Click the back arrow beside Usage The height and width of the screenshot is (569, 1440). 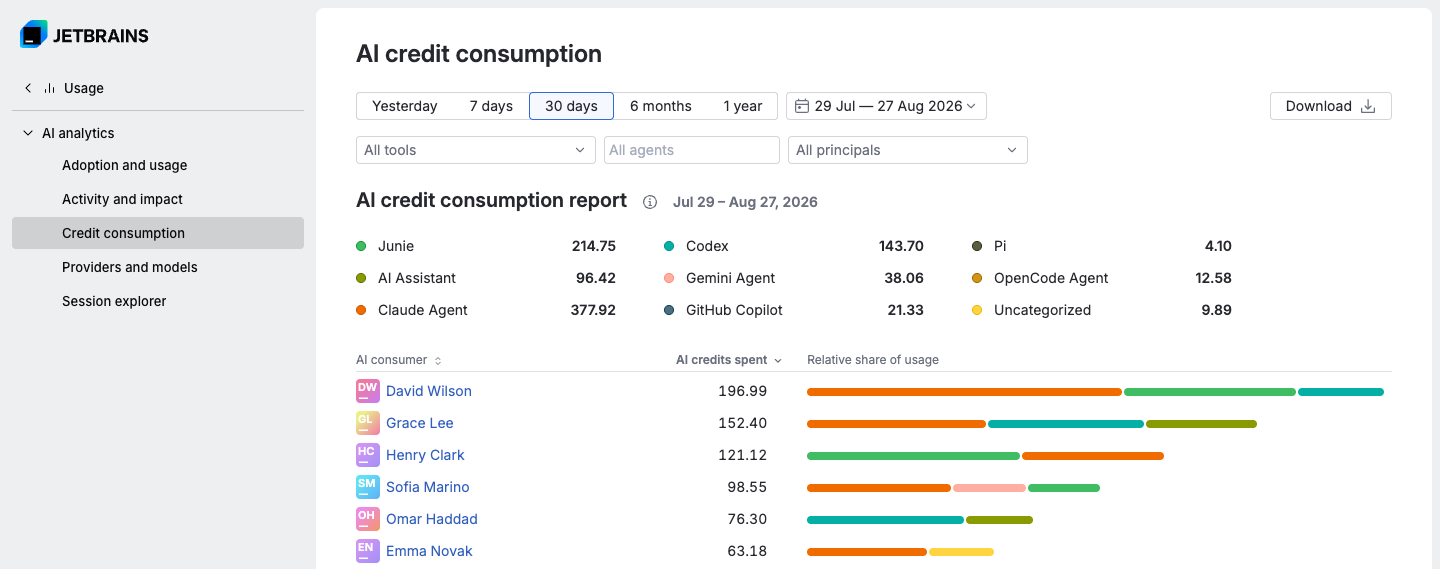(x=28, y=88)
